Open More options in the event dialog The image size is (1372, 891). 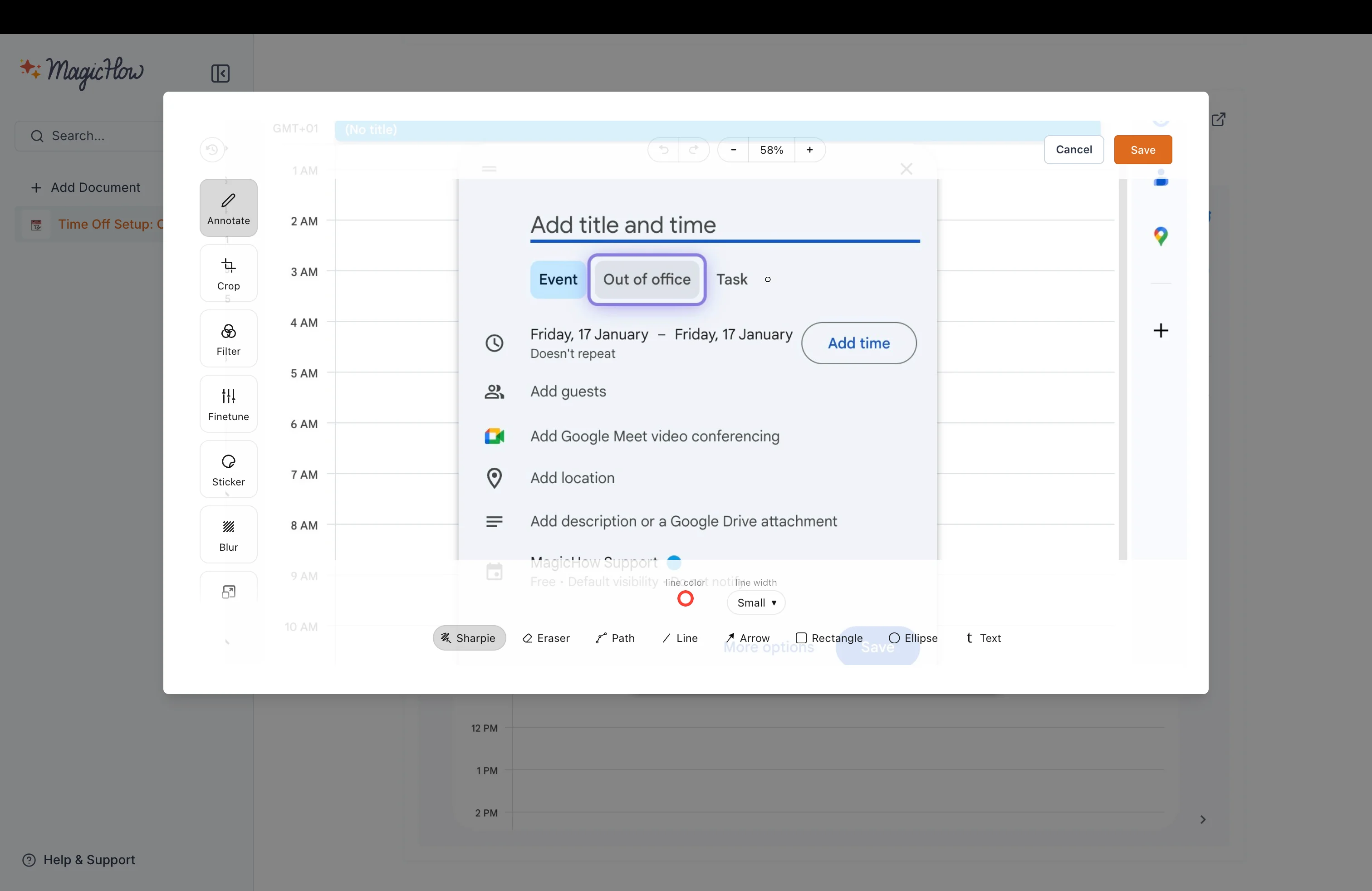point(769,646)
